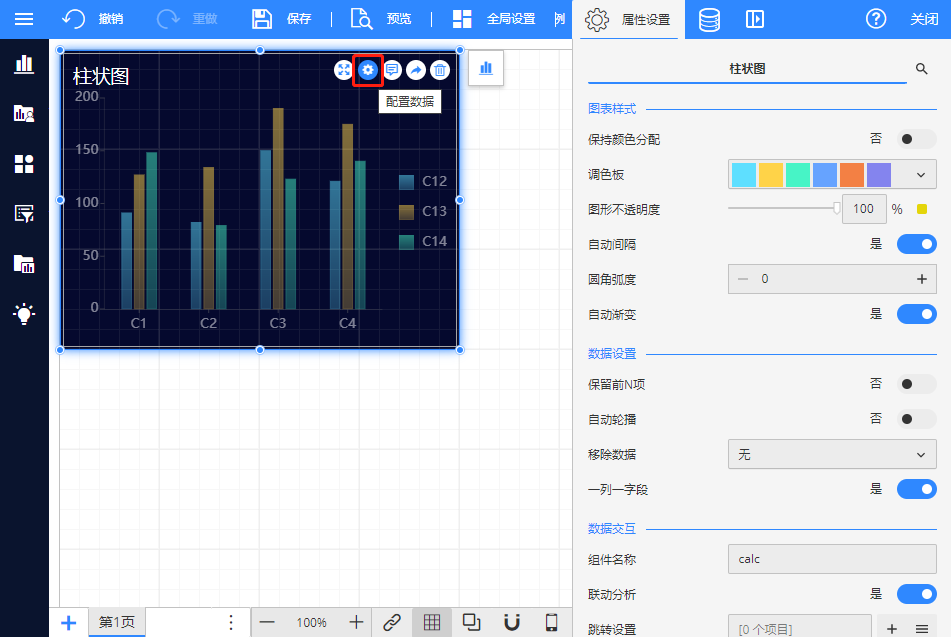Viewport: 951px width, 637px height.
Task: Click the share arrow icon on chart
Action: (x=416, y=70)
